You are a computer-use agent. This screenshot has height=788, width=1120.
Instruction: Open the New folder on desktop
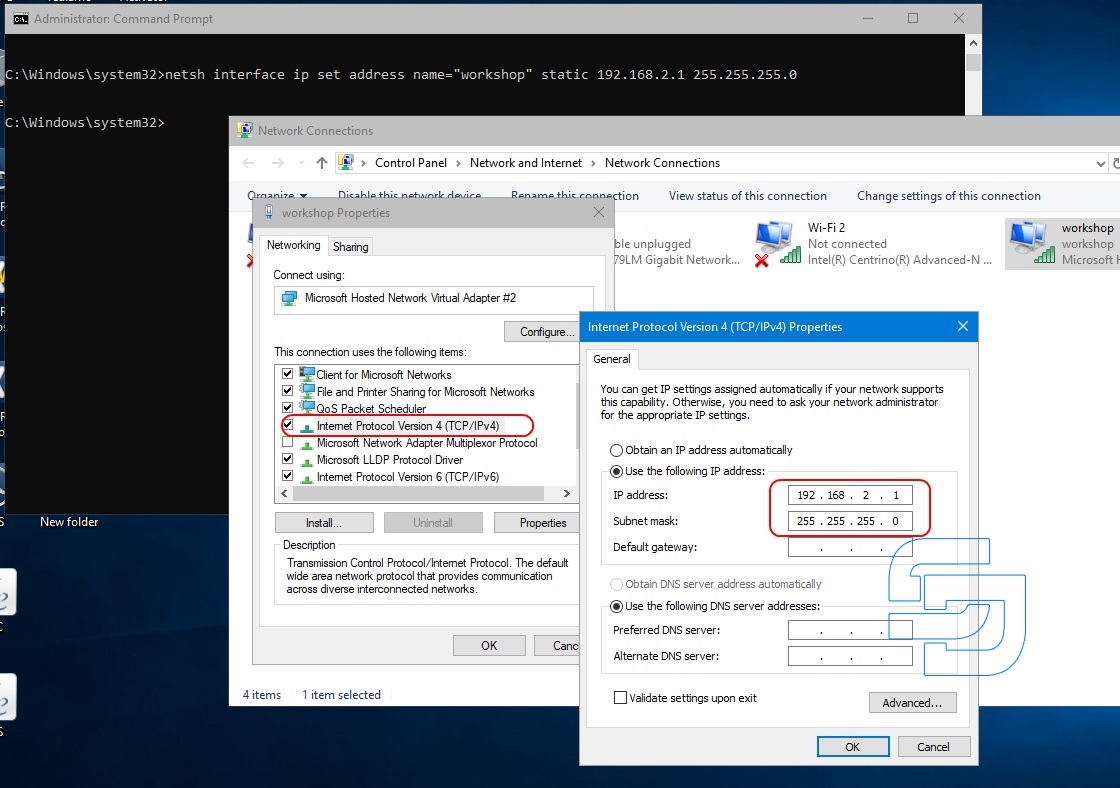[68, 521]
